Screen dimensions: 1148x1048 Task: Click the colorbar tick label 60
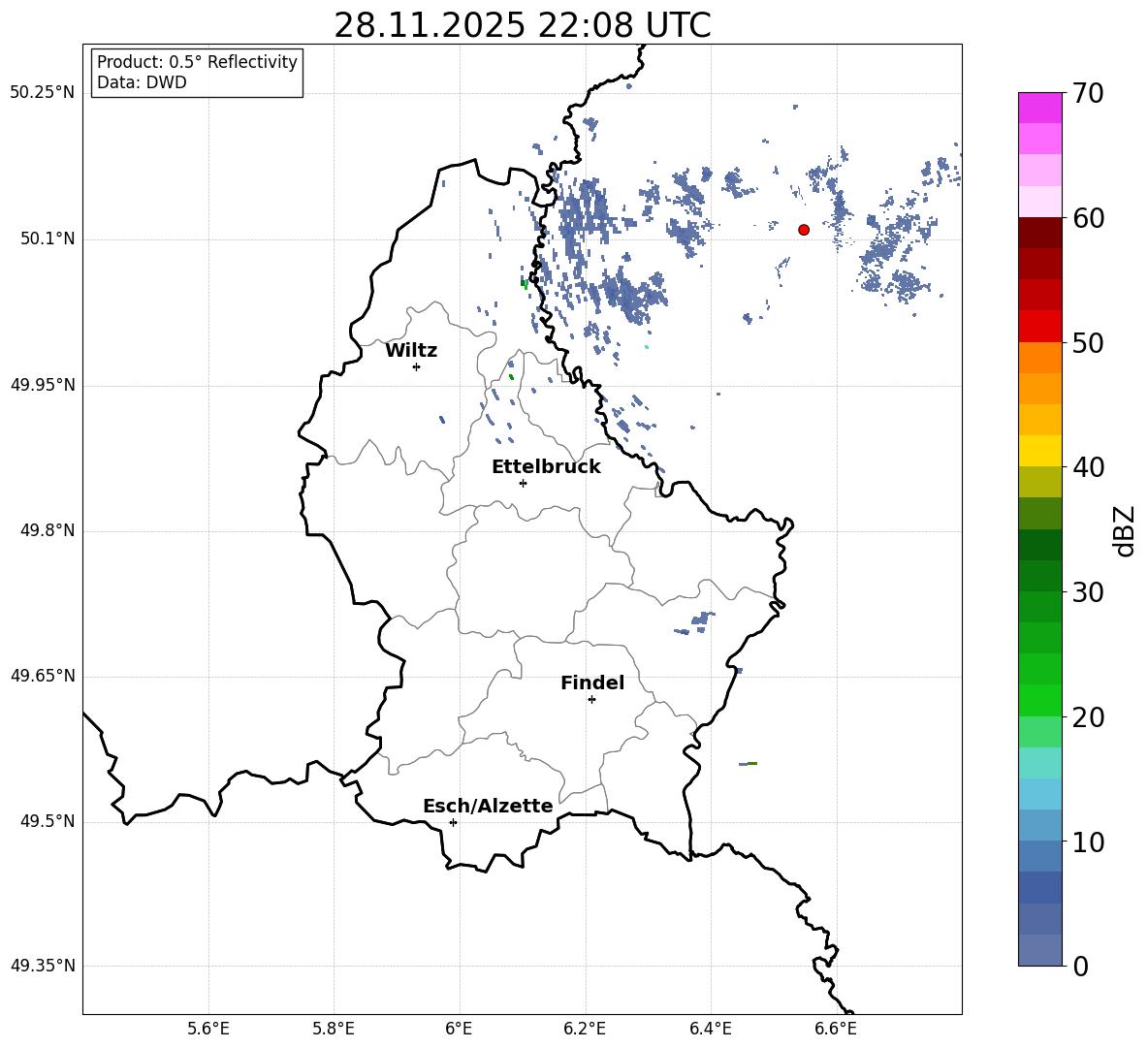tap(1087, 218)
